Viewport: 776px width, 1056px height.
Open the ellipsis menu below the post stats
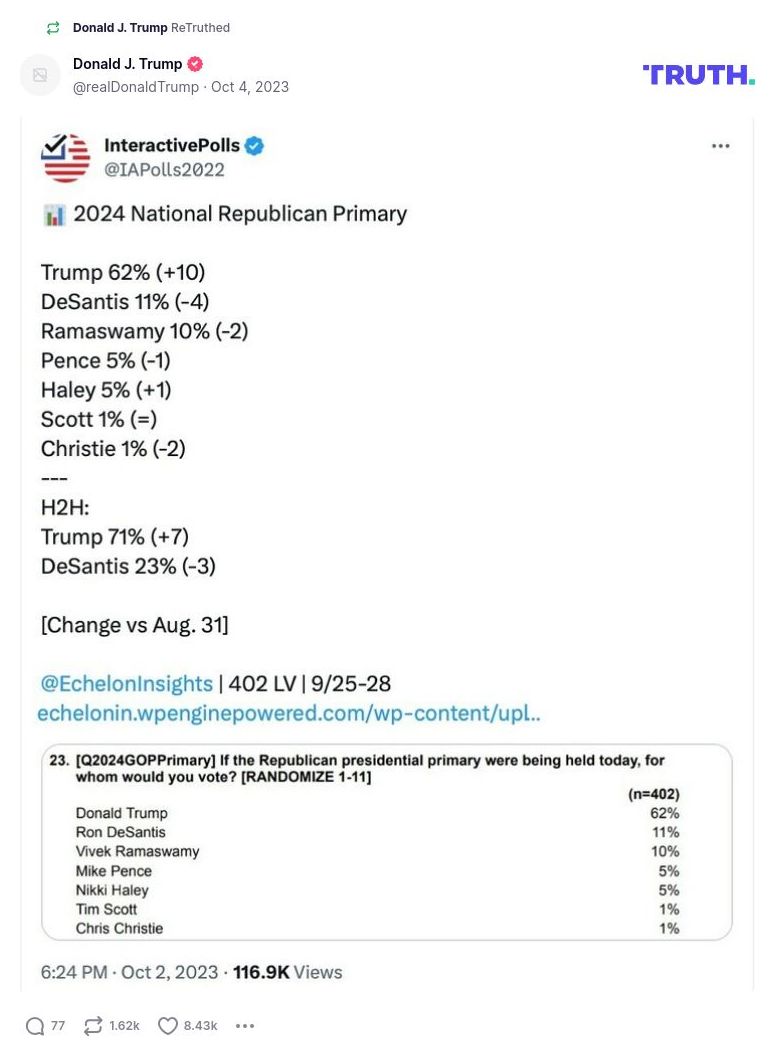coord(244,1025)
